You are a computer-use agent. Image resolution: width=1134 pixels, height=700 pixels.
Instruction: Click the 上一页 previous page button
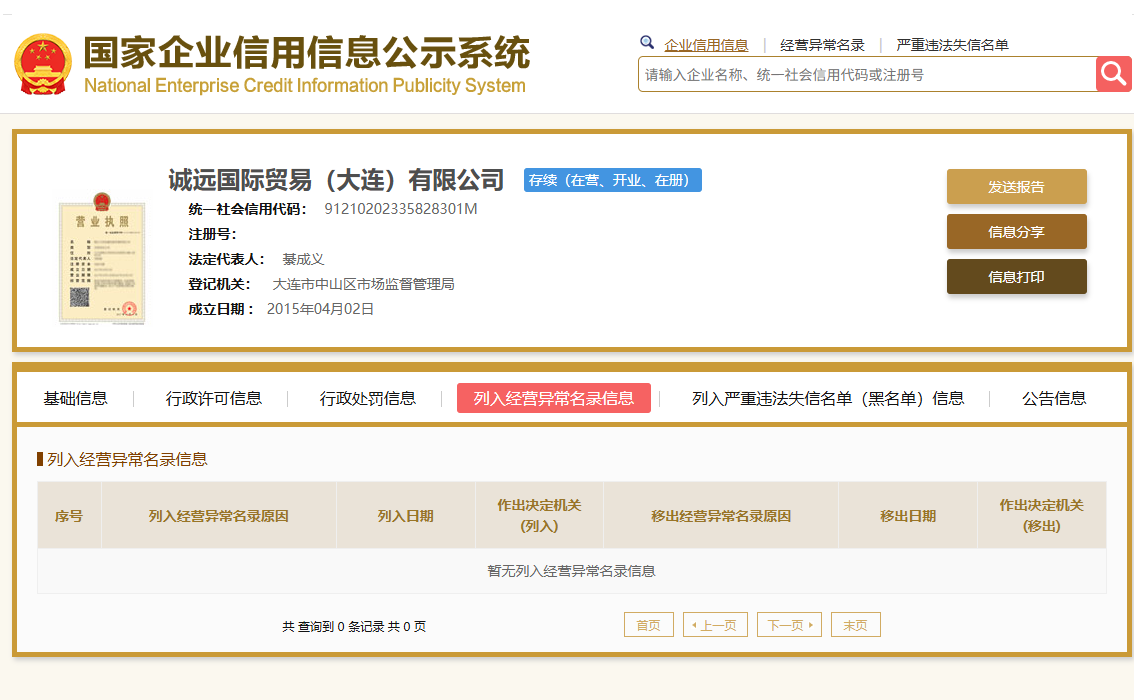pyautogui.click(x=715, y=625)
